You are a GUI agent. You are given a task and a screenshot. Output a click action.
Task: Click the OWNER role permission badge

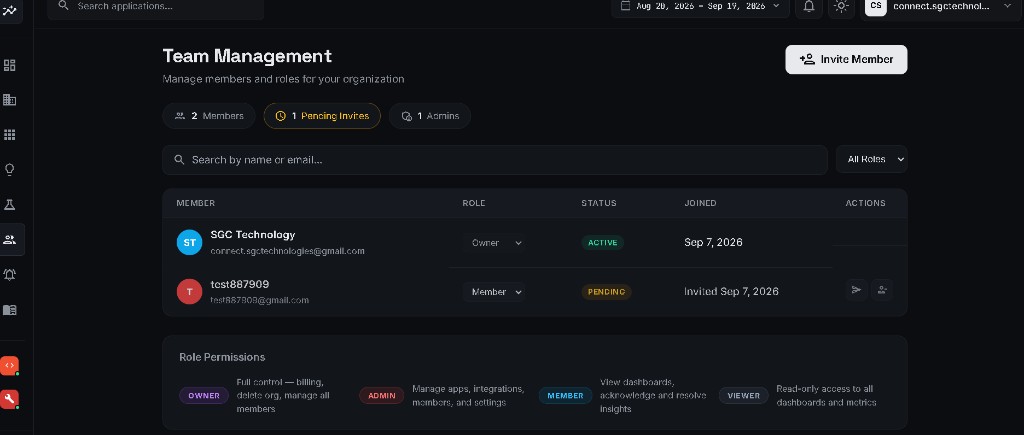[204, 395]
